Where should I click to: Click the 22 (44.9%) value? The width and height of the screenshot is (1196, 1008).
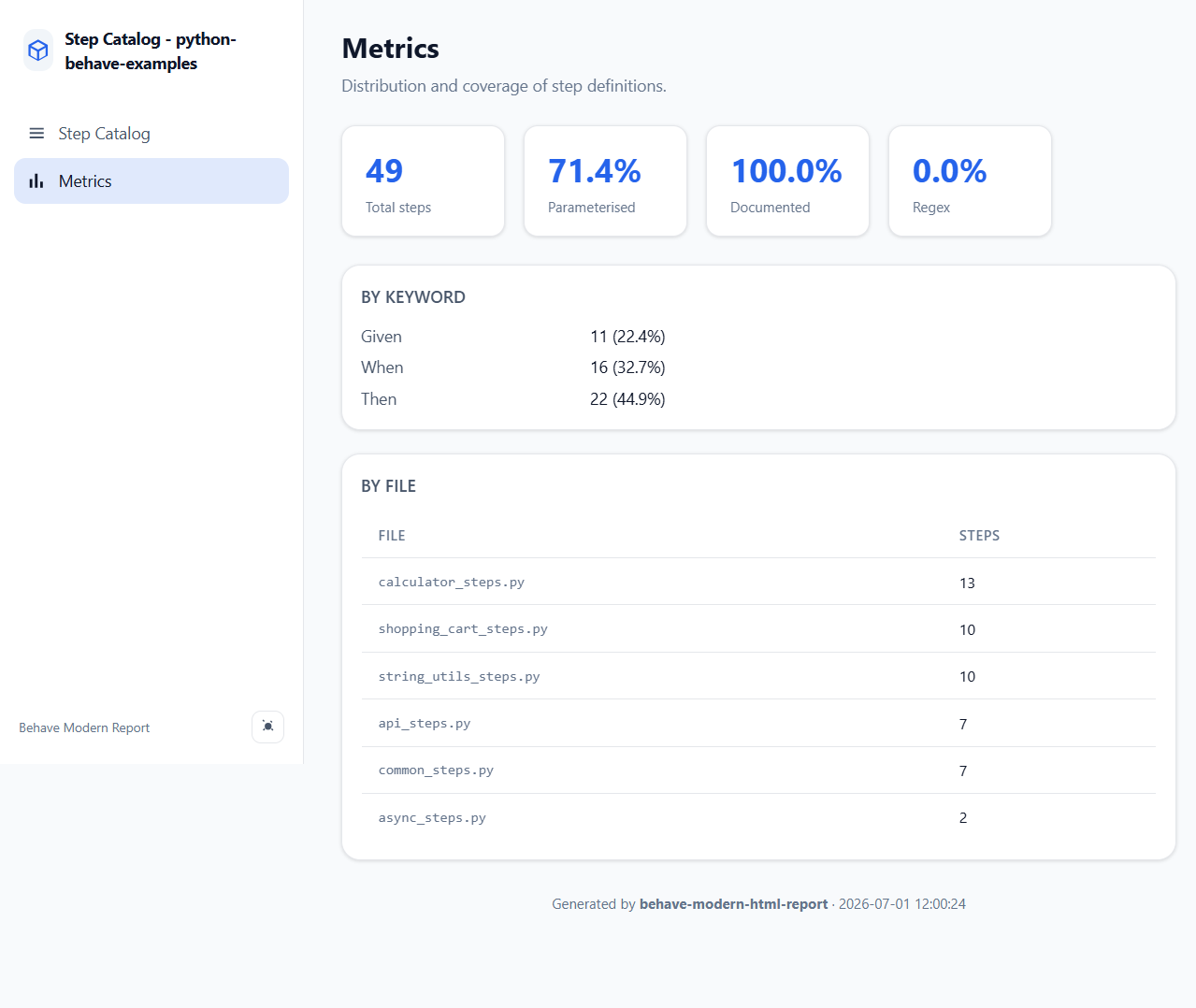tap(627, 399)
